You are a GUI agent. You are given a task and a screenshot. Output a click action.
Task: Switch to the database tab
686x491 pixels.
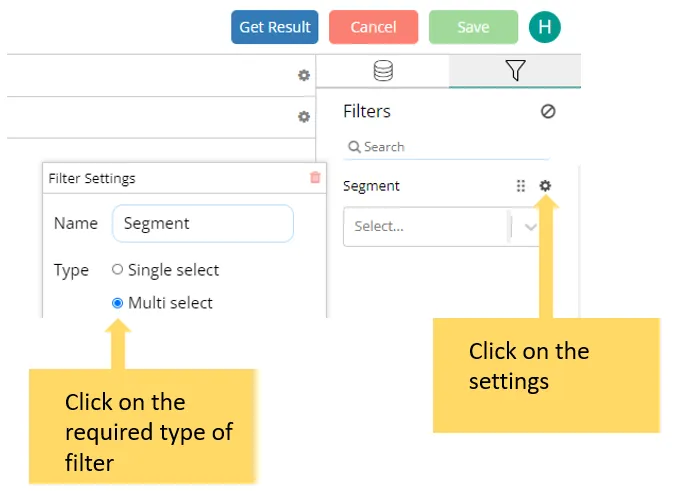pos(382,71)
